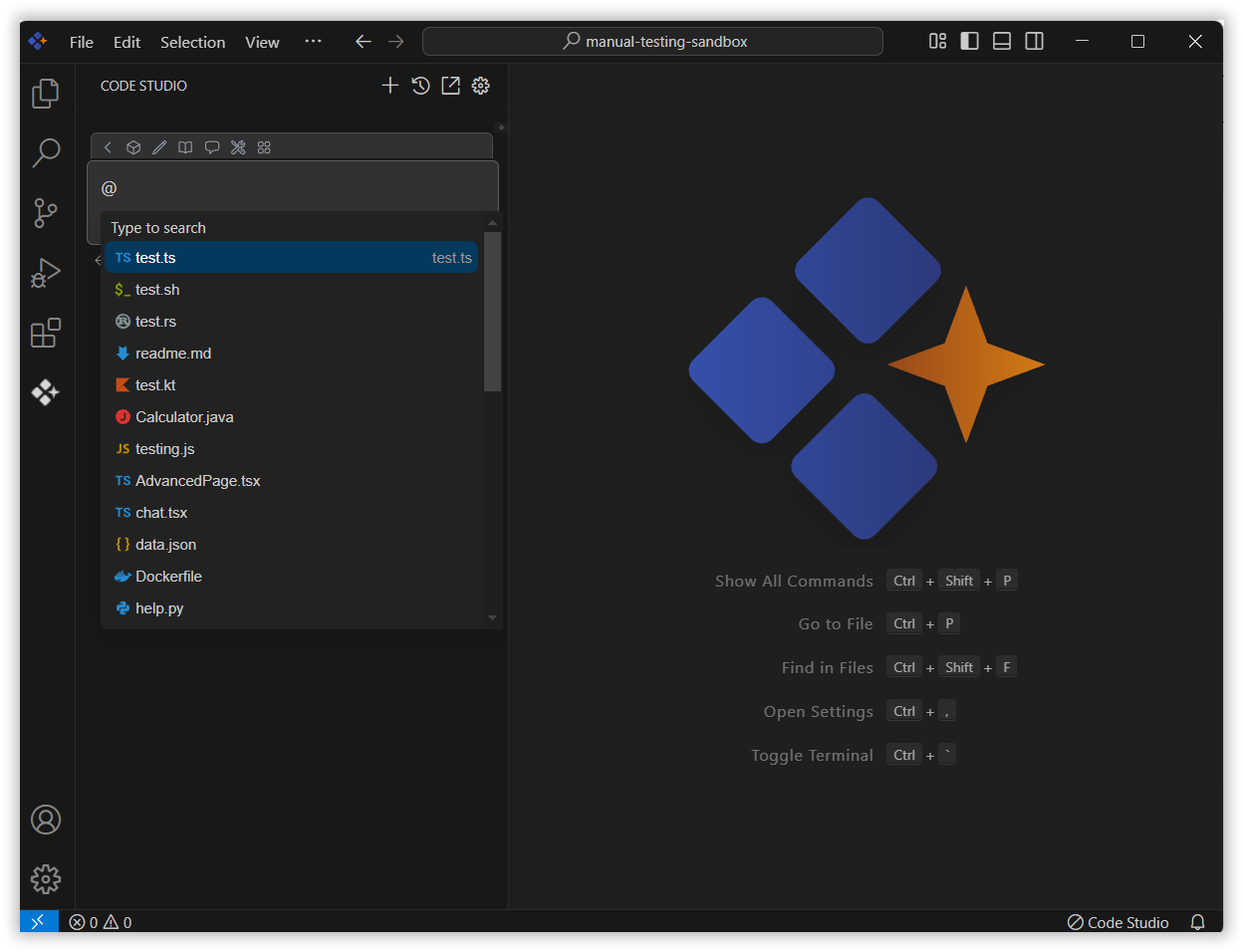This screenshot has height=952, width=1244.
Task: Click the manual-testing-sandbox command center search
Action: (x=652, y=42)
